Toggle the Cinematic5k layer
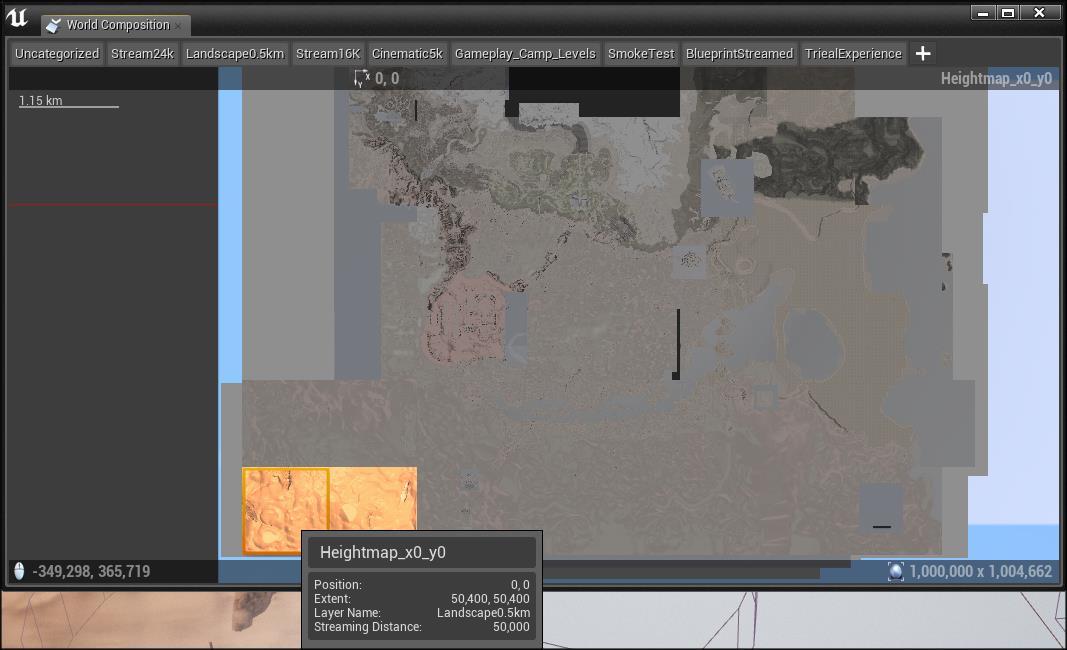The width and height of the screenshot is (1067, 650). [406, 54]
